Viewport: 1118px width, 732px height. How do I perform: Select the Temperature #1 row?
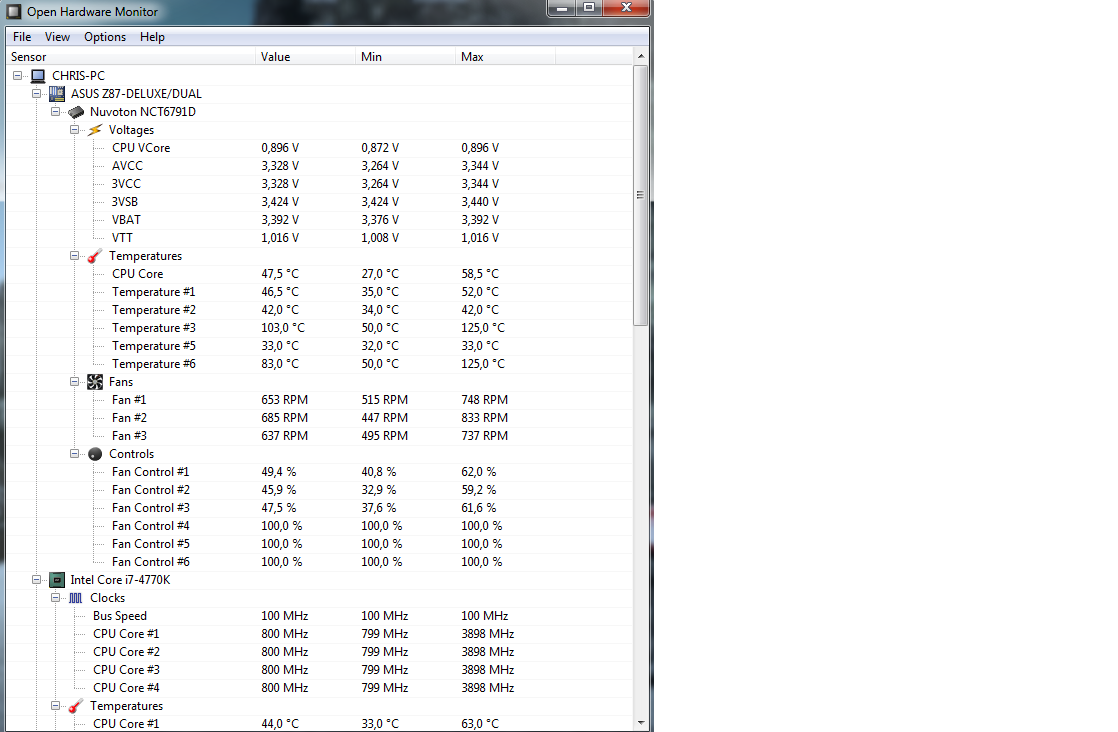(x=319, y=292)
